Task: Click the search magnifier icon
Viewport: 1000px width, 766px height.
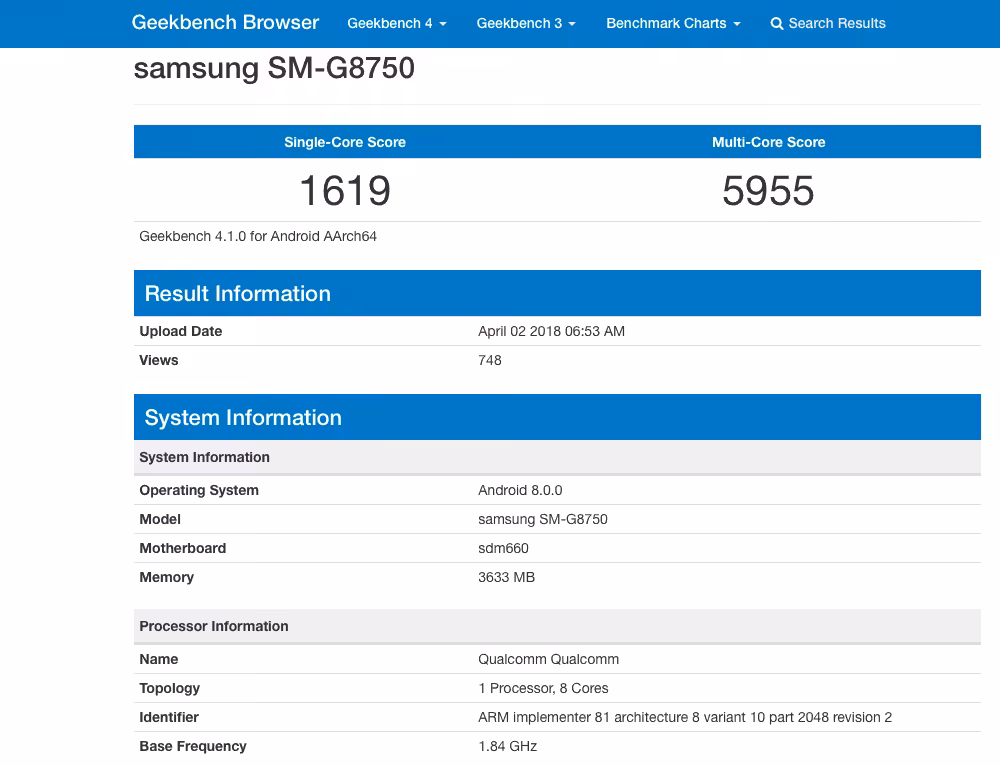Action: click(x=777, y=23)
